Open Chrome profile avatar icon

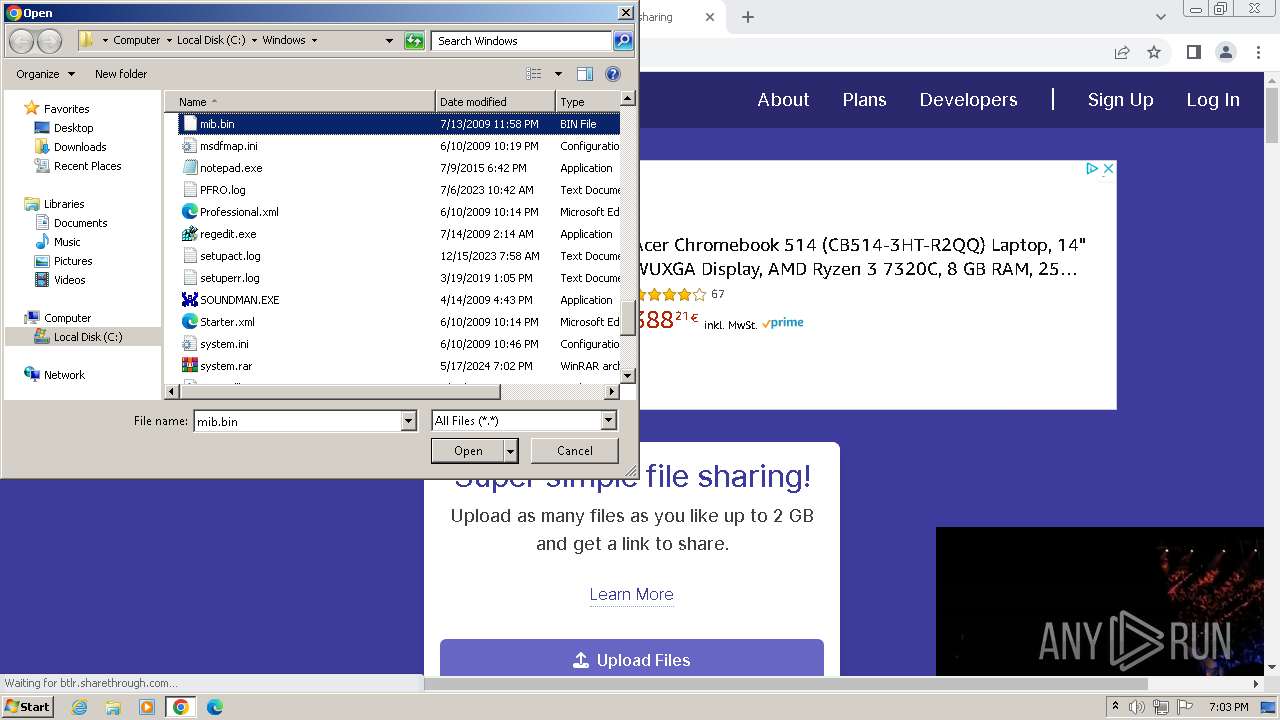pos(1225,52)
